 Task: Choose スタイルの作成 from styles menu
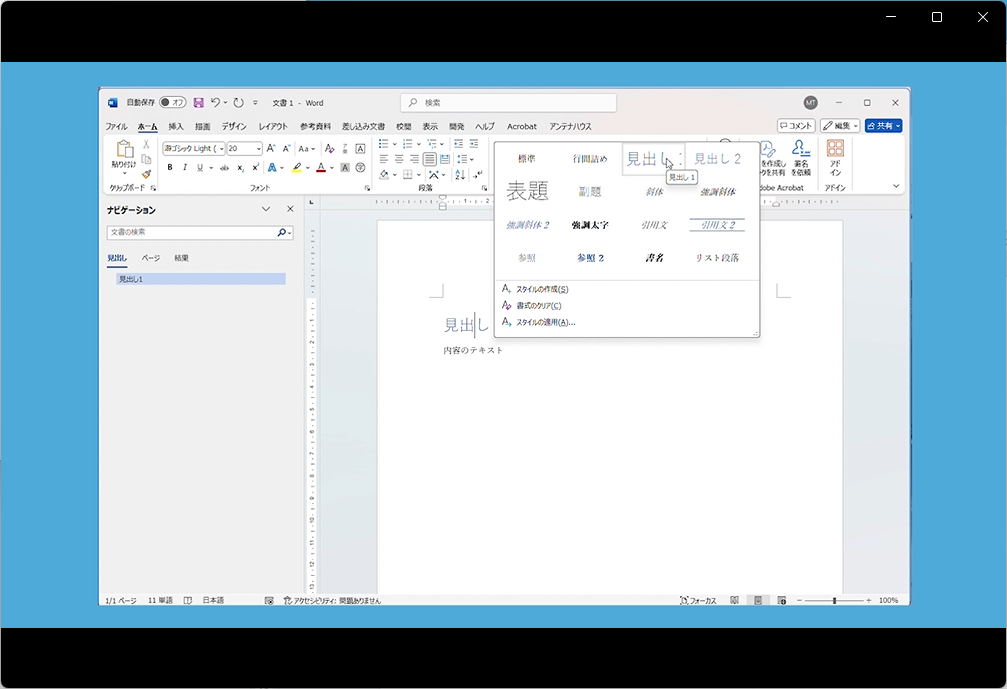tap(542, 289)
